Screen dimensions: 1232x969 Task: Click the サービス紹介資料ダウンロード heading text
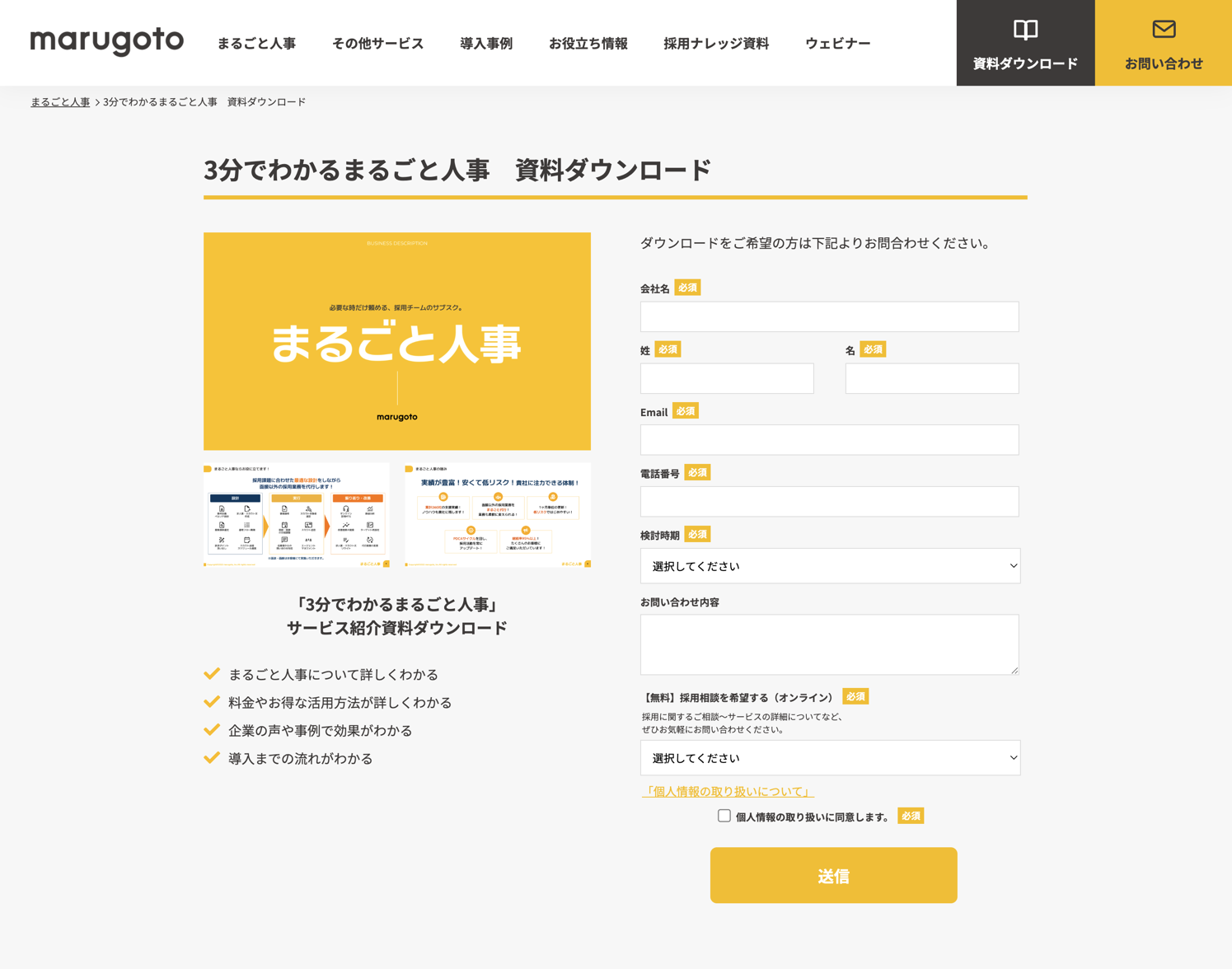click(397, 628)
